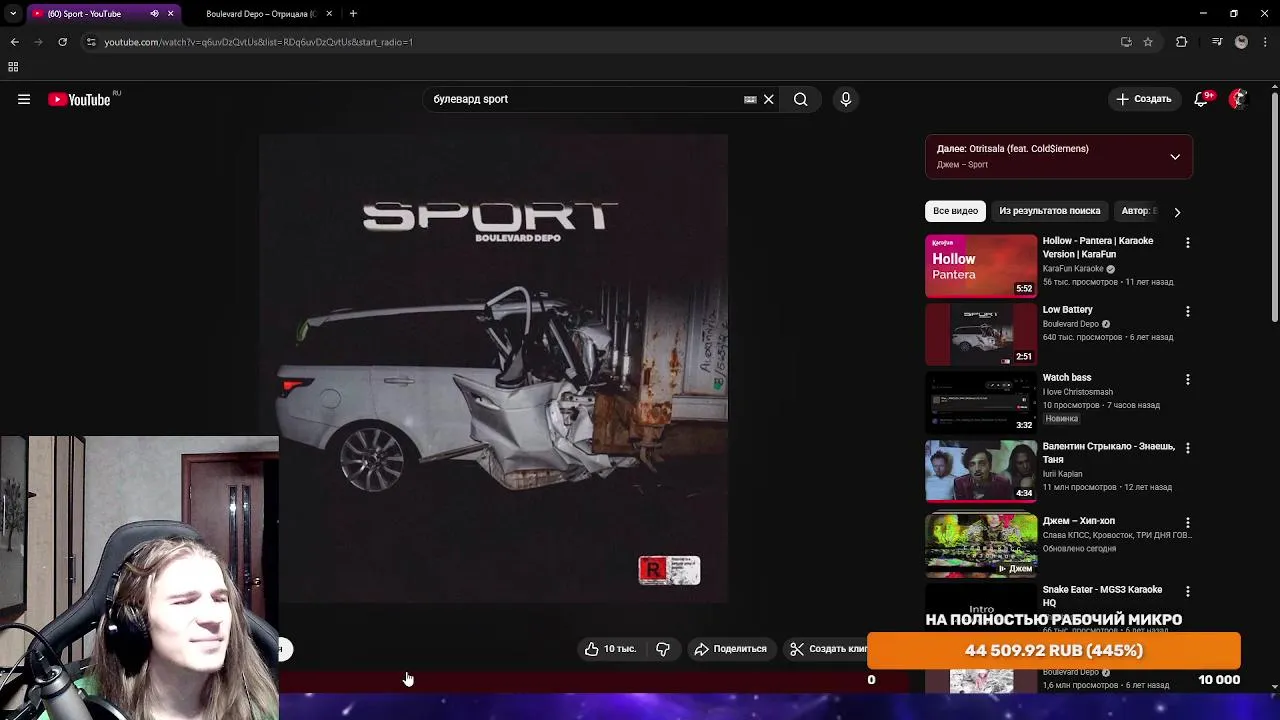The height and width of the screenshot is (720, 1280).
Task: Bookmark this page with star icon
Action: pyautogui.click(x=1148, y=42)
